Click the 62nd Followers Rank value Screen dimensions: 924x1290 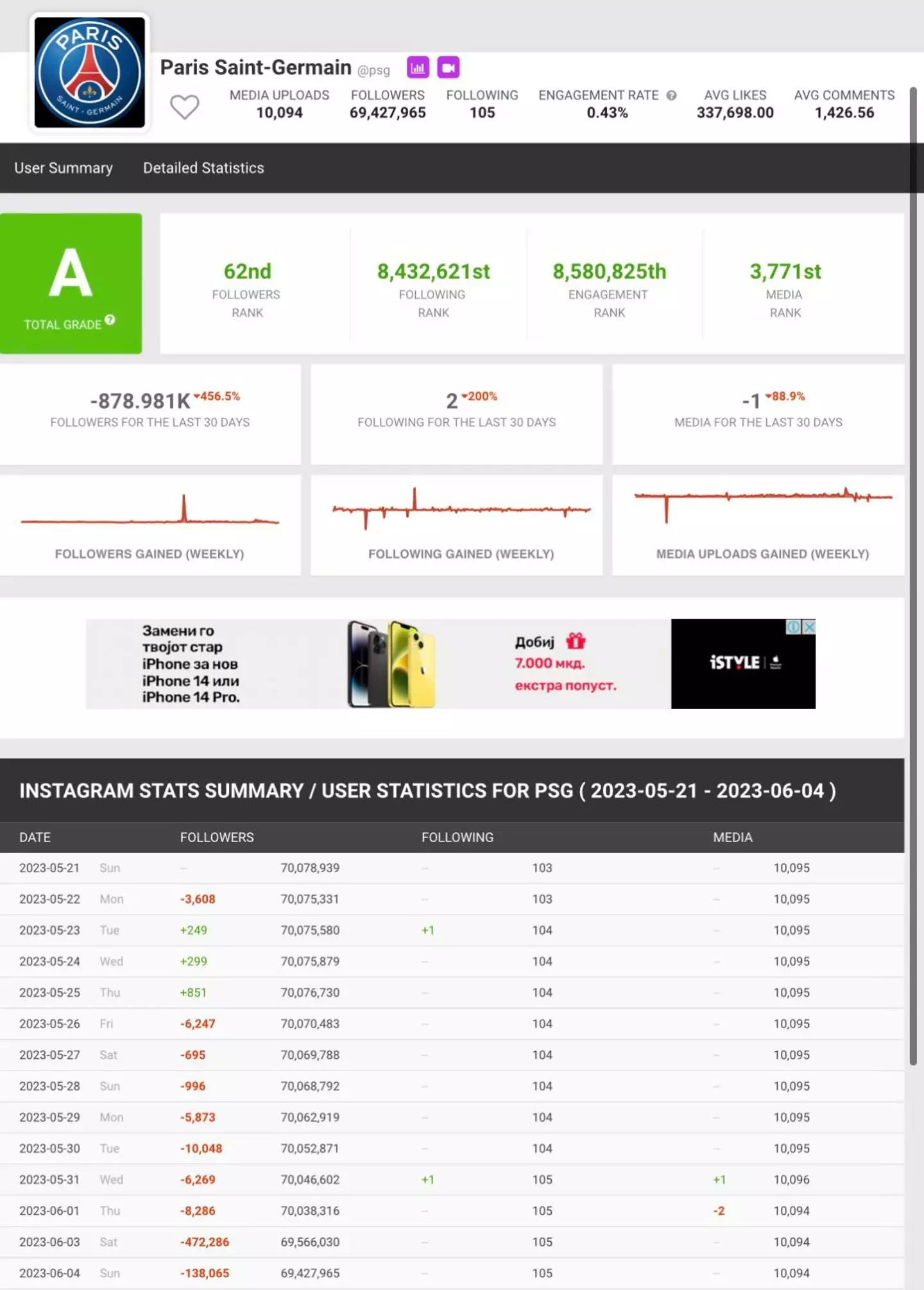[x=247, y=271]
